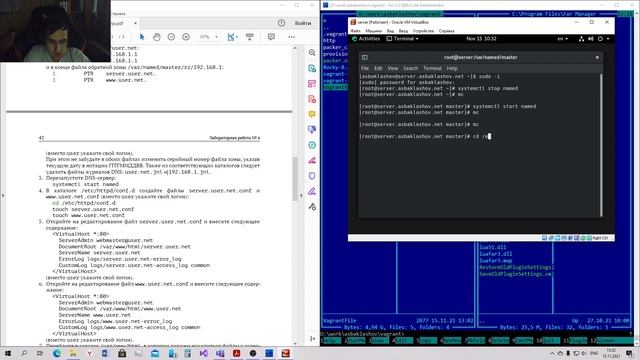The image size is (640, 360).
Task: Collapse the Acrobat right tools pane
Action: tap(312, 338)
